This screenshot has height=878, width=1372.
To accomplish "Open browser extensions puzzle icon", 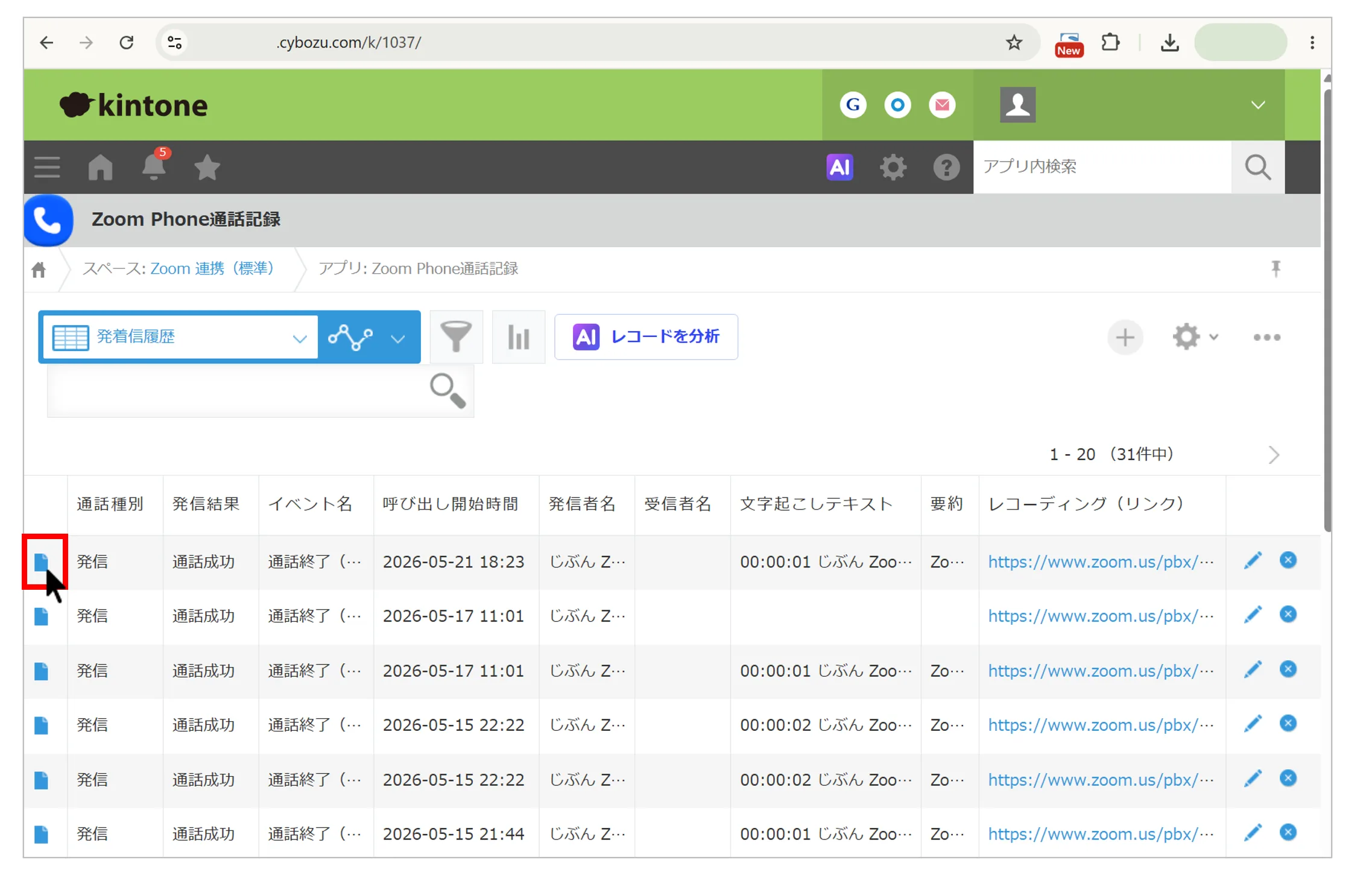I will coord(1110,43).
